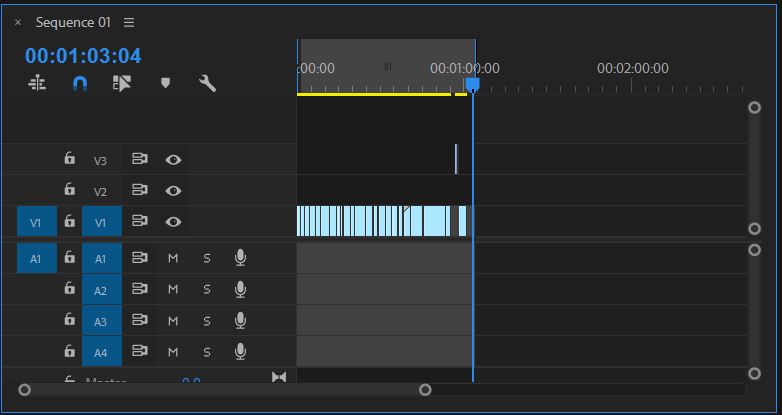Solo track A4
The width and height of the screenshot is (782, 415).
pos(206,352)
